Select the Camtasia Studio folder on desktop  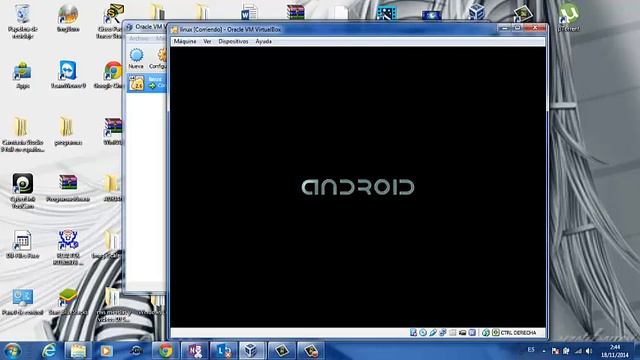pyautogui.click(x=22, y=134)
